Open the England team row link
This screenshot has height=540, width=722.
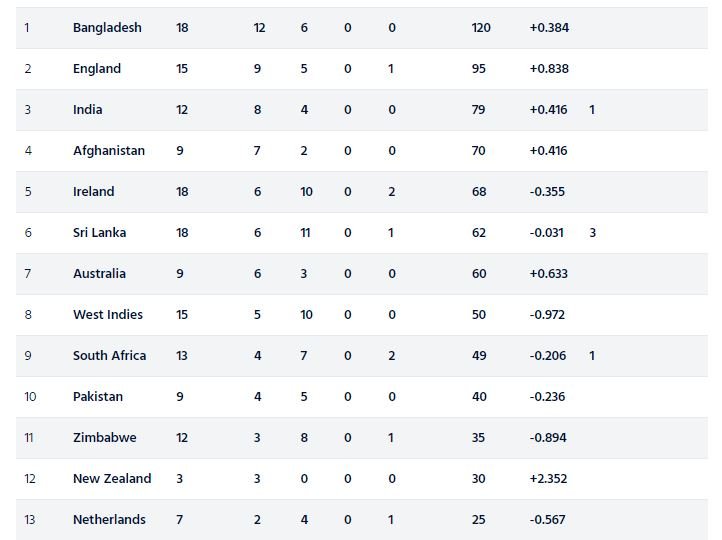pos(97,69)
